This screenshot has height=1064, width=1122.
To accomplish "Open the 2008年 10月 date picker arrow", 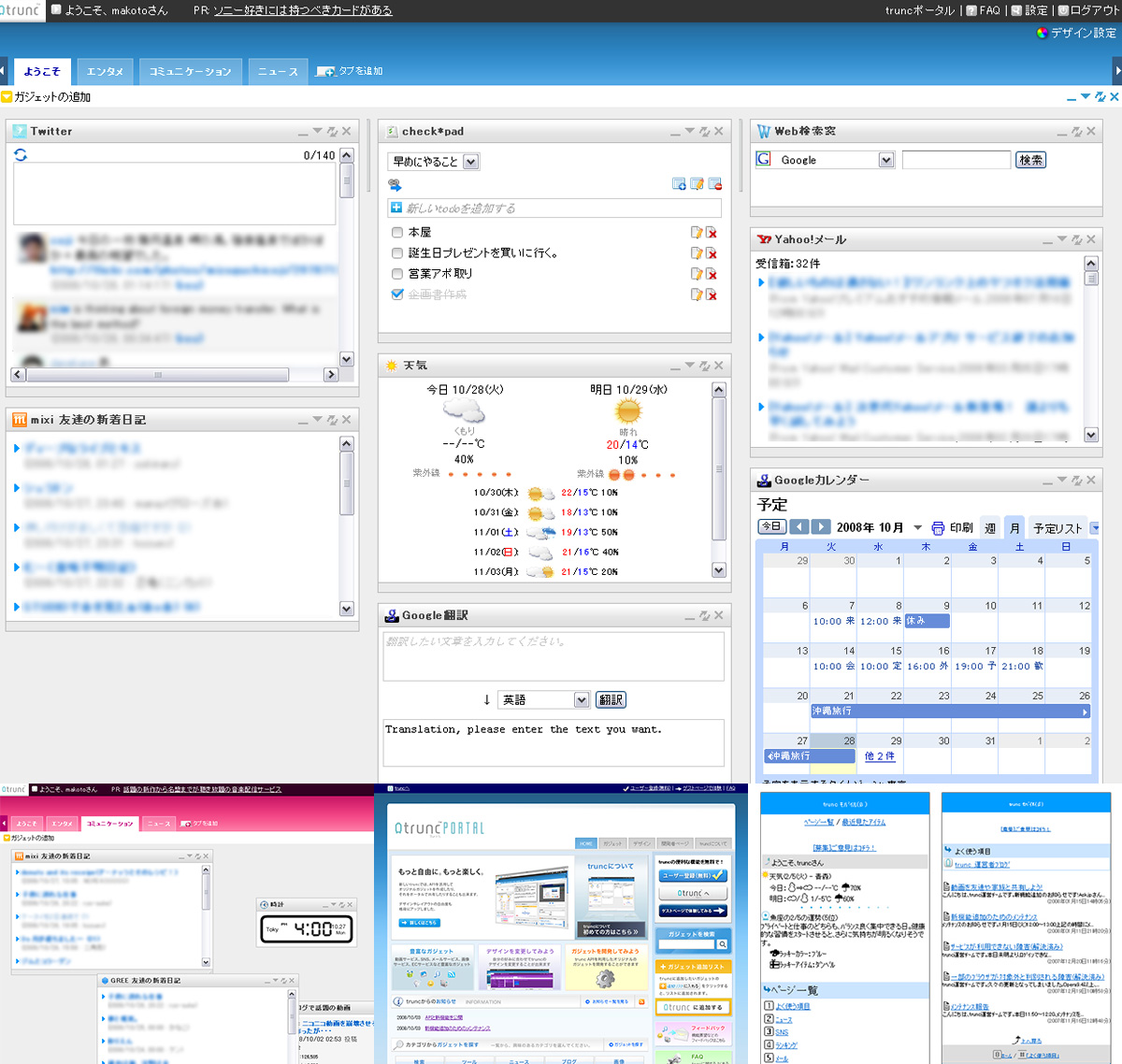I will point(918,527).
